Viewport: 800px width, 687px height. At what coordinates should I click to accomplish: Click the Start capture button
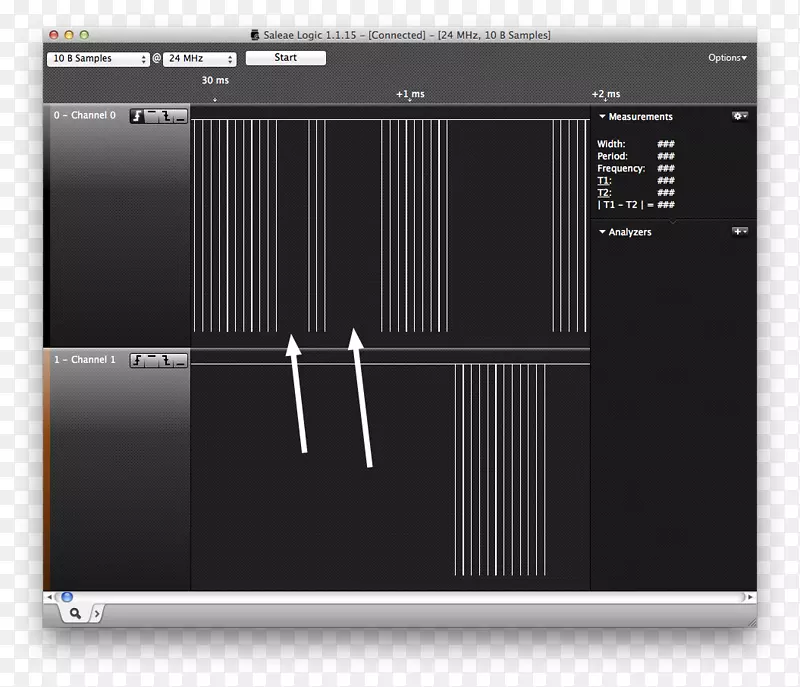point(286,58)
